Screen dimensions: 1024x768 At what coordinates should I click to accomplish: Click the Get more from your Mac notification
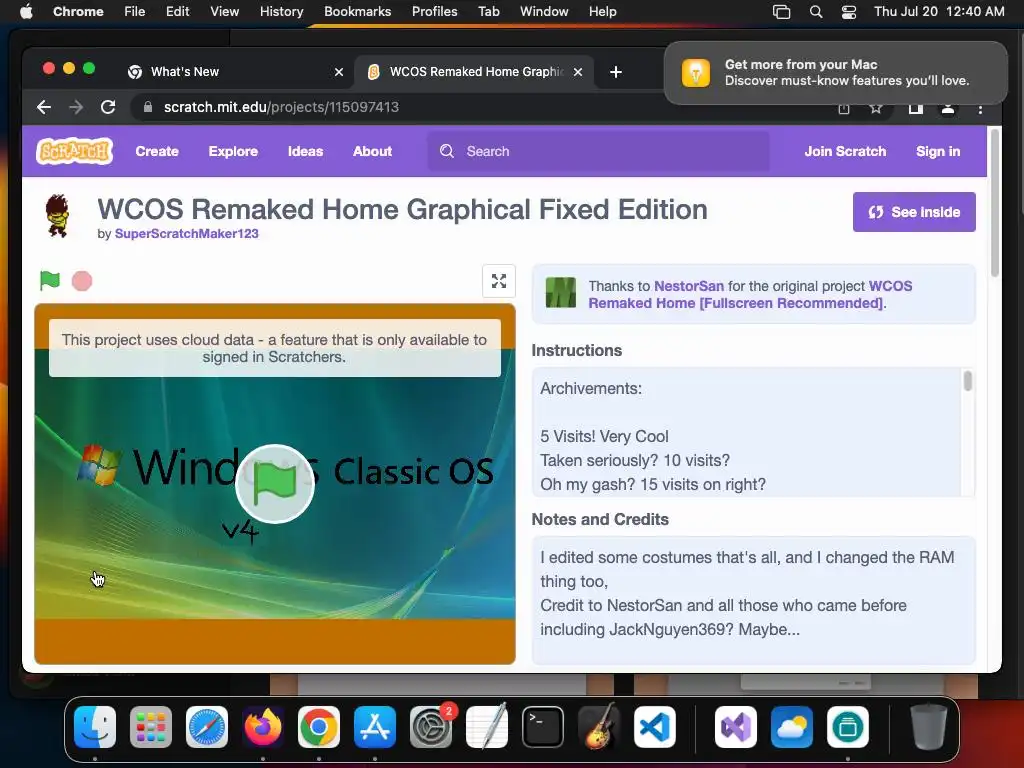[836, 72]
